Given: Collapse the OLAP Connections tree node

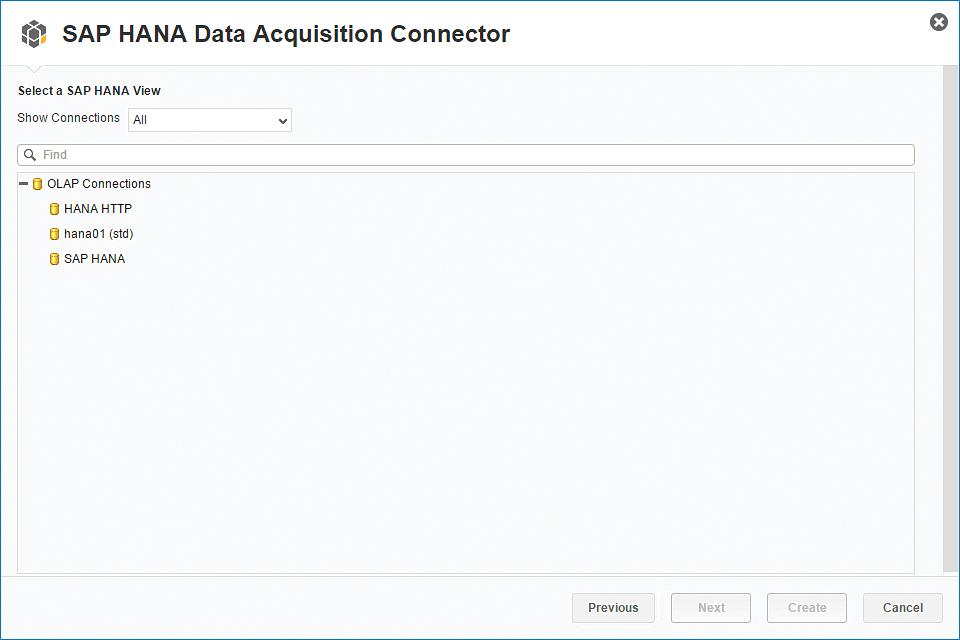Looking at the screenshot, I should click(x=23, y=184).
